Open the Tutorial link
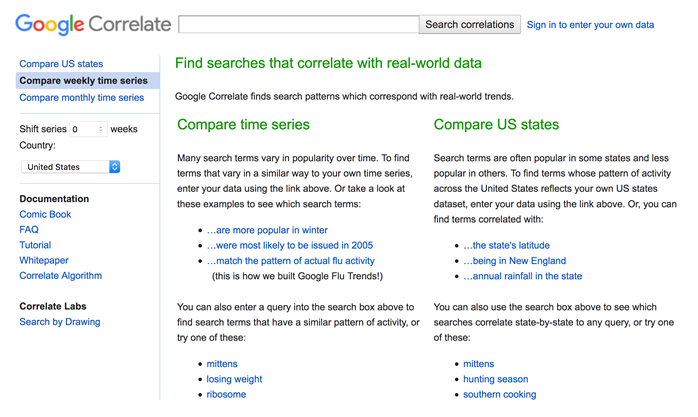This screenshot has width=698, height=417. coord(35,245)
